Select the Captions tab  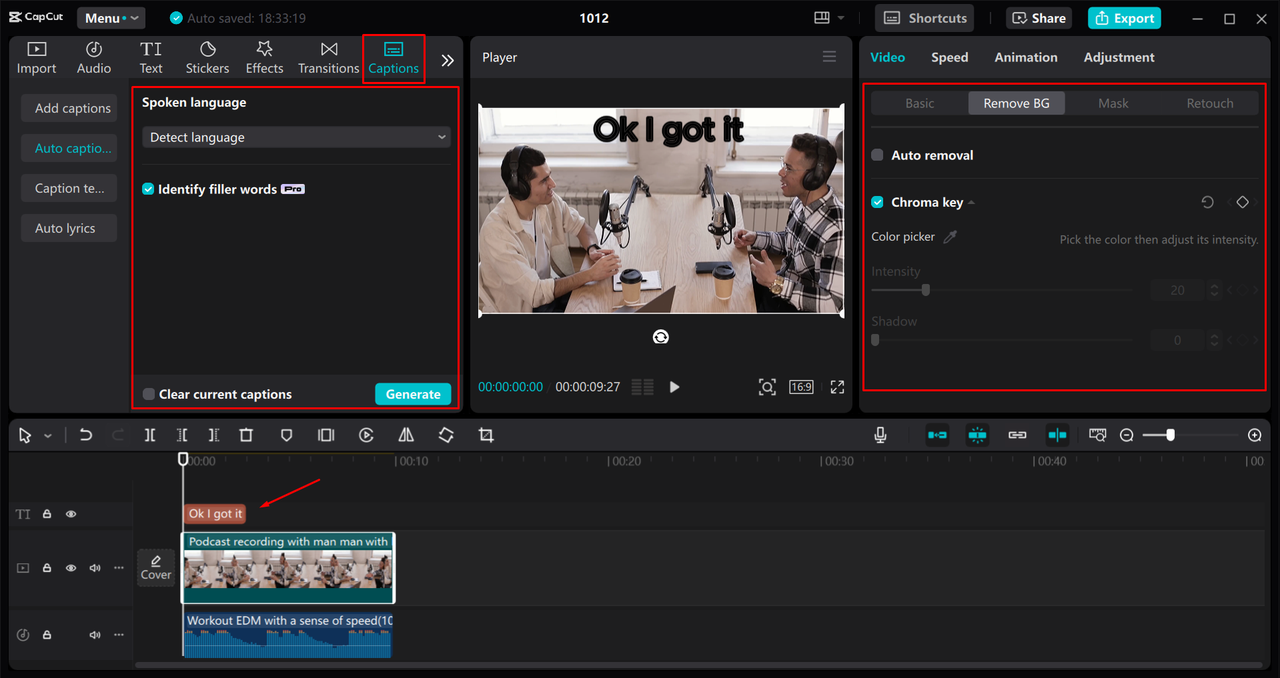coord(393,58)
